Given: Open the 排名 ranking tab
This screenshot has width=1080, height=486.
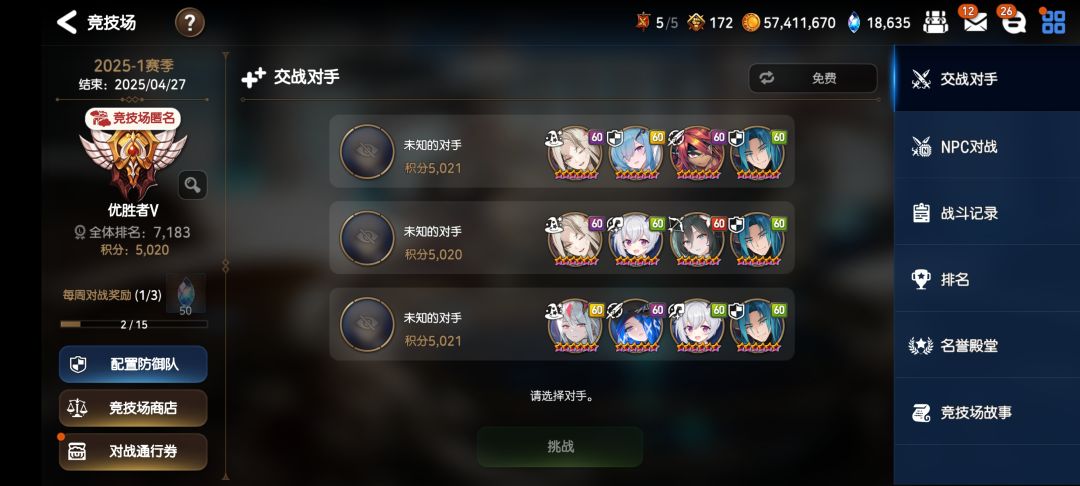Looking at the screenshot, I should coord(986,279).
